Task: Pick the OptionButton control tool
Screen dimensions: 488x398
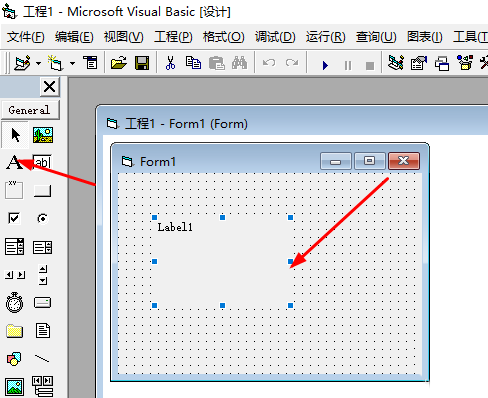Action: click(x=43, y=219)
